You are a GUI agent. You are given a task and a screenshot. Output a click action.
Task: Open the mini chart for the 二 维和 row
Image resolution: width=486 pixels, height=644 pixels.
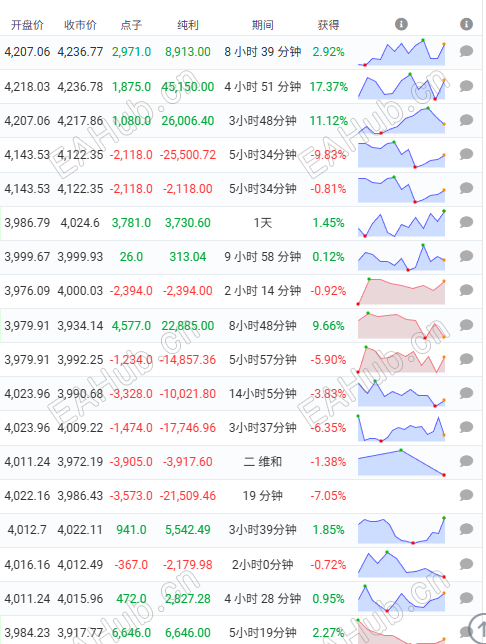point(401,462)
